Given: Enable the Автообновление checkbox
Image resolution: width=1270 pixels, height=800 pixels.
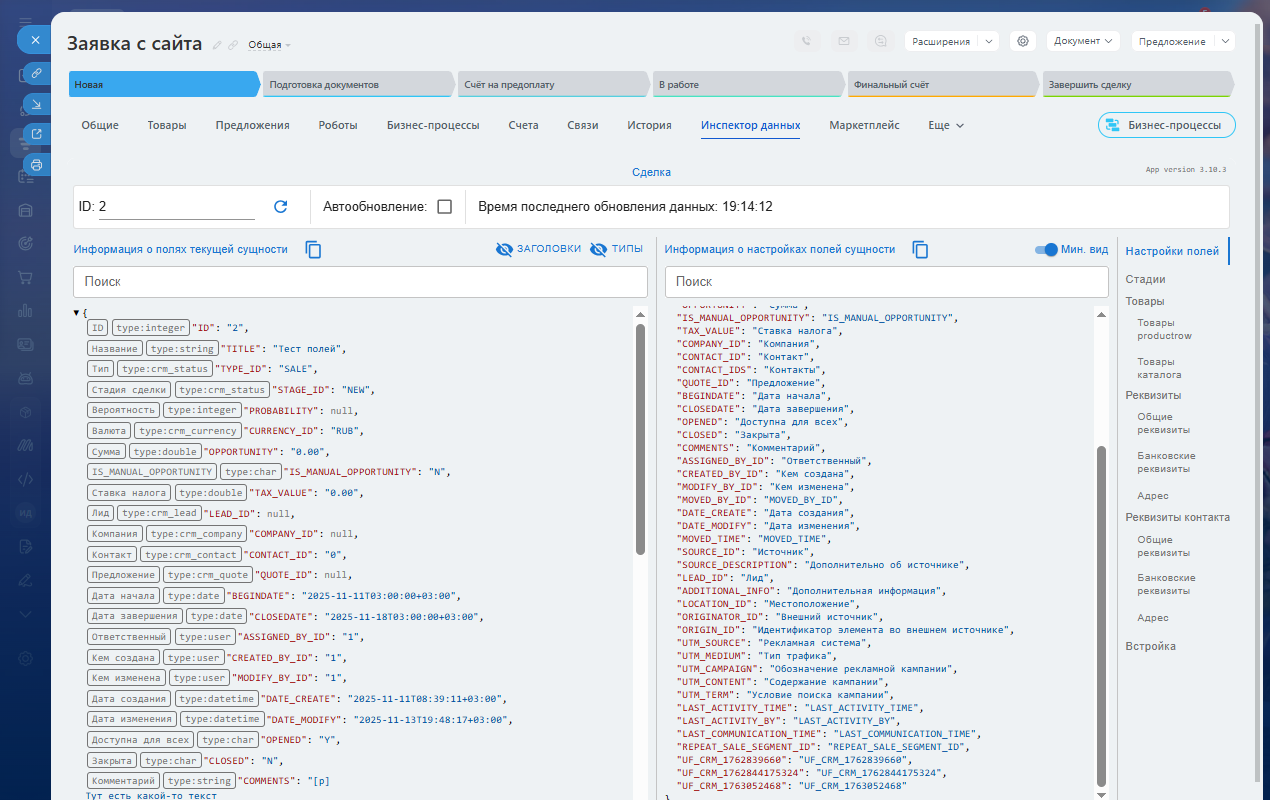Looking at the screenshot, I should [445, 207].
